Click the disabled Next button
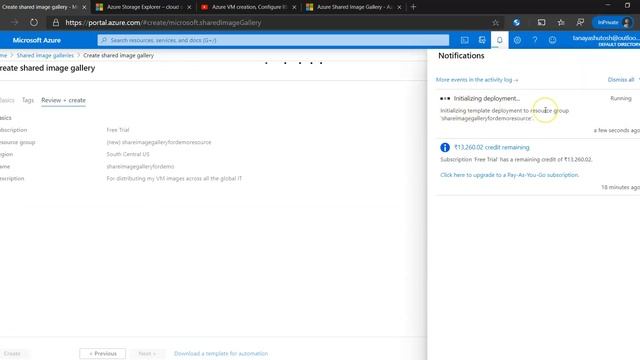The height and width of the screenshot is (360, 640). (147, 353)
